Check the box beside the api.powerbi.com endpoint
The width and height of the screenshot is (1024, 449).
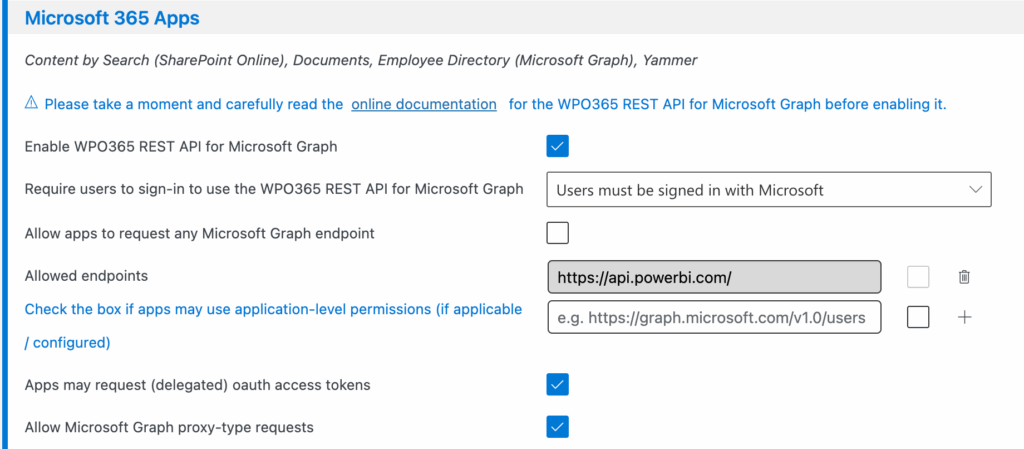[x=918, y=277]
